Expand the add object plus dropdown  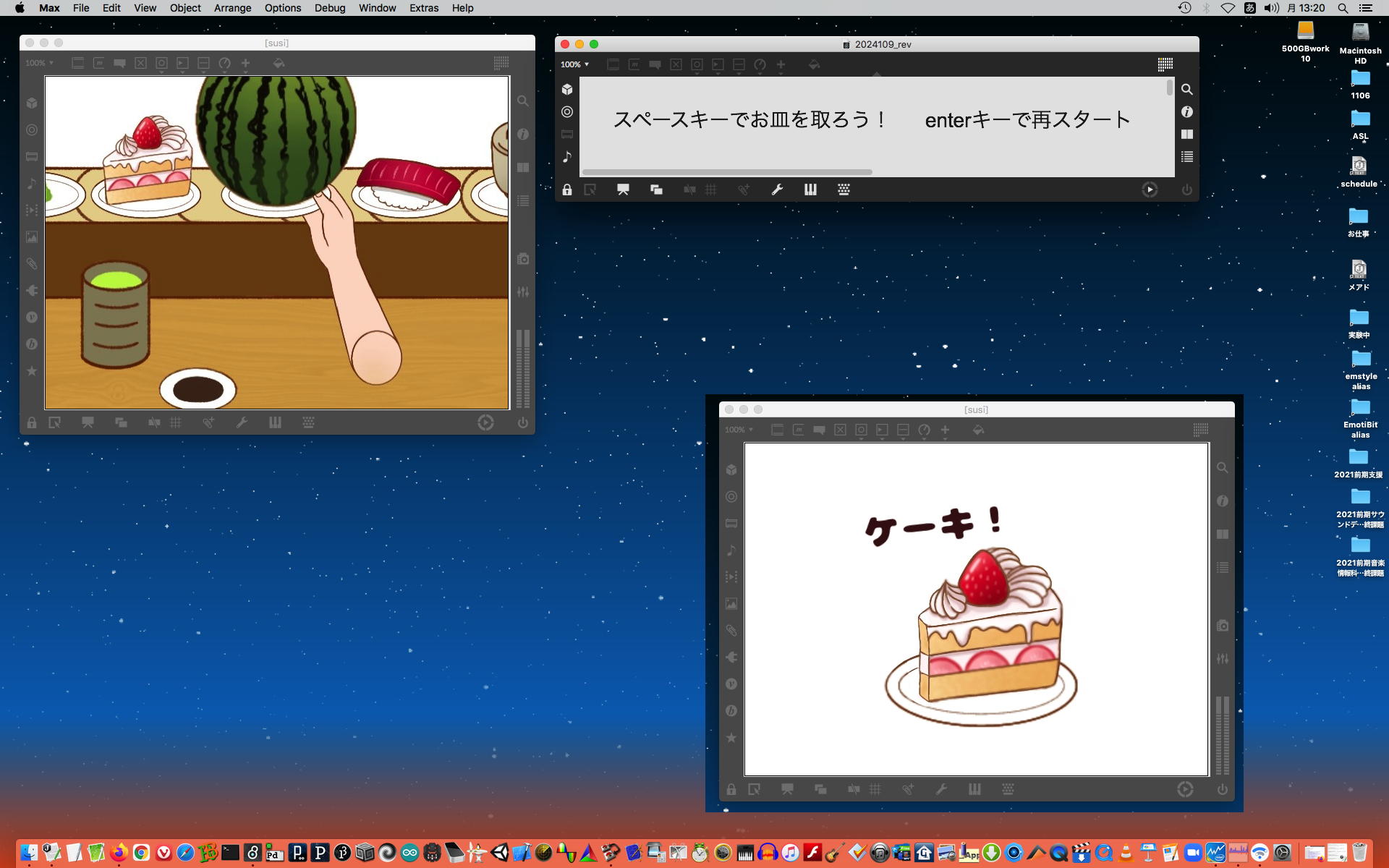[781, 65]
